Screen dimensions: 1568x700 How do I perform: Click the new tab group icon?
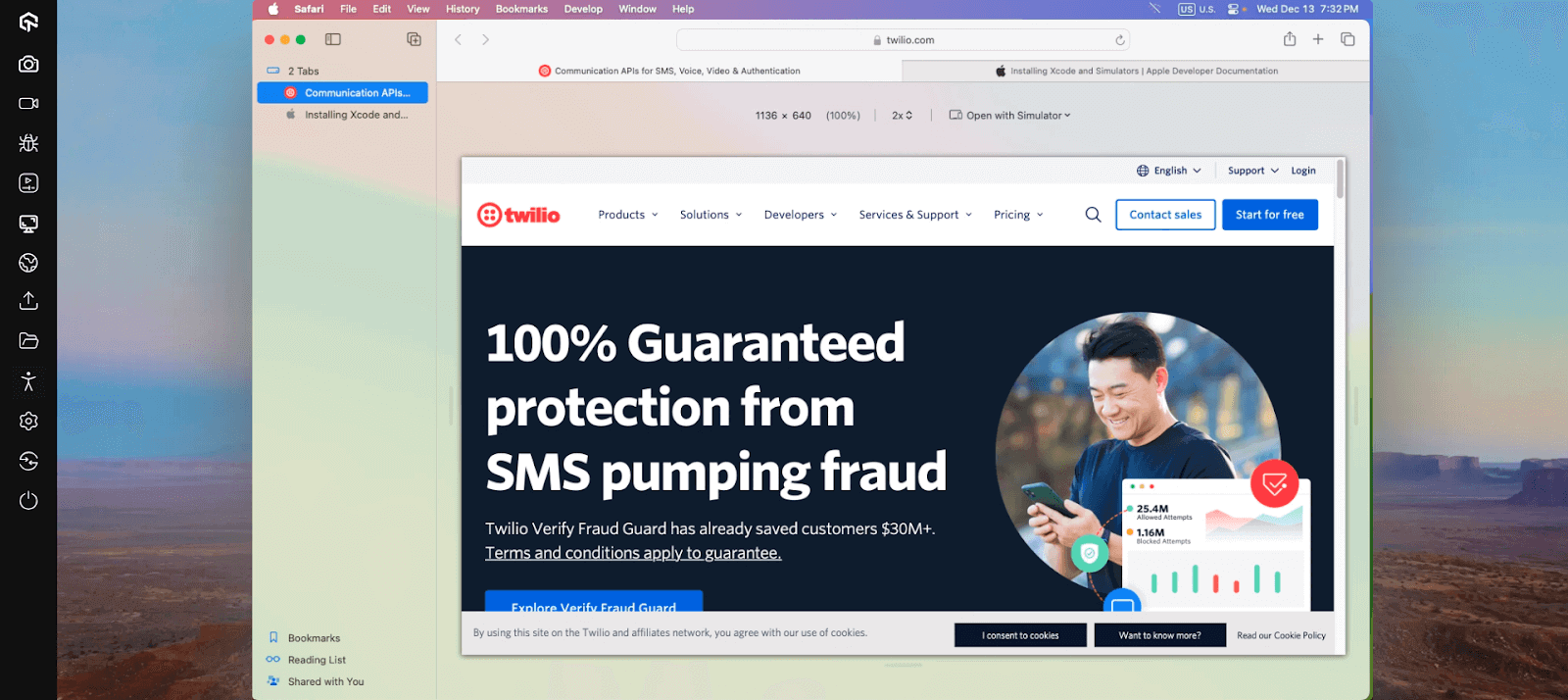click(414, 39)
